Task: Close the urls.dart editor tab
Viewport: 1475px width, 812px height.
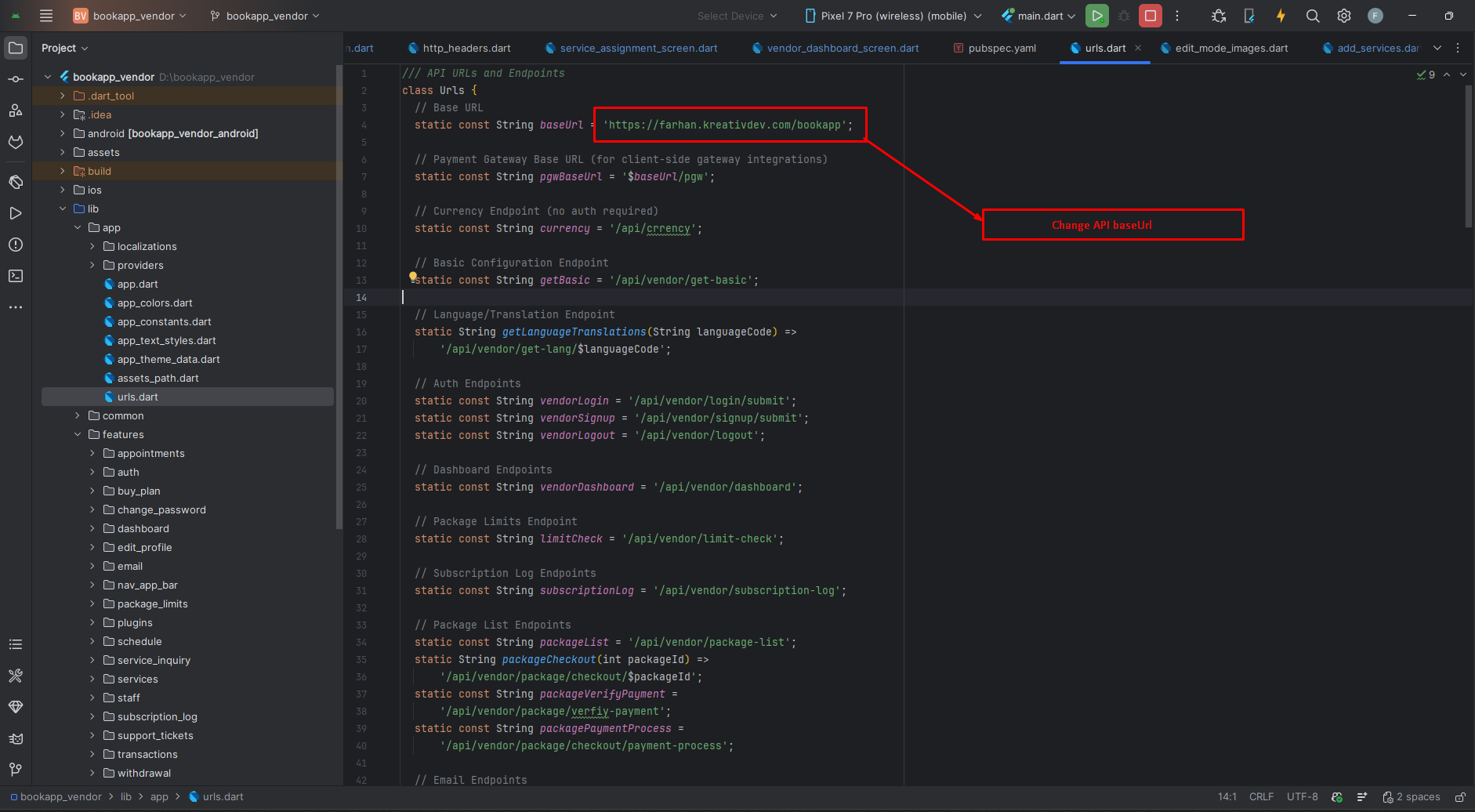Action: coord(1139,48)
